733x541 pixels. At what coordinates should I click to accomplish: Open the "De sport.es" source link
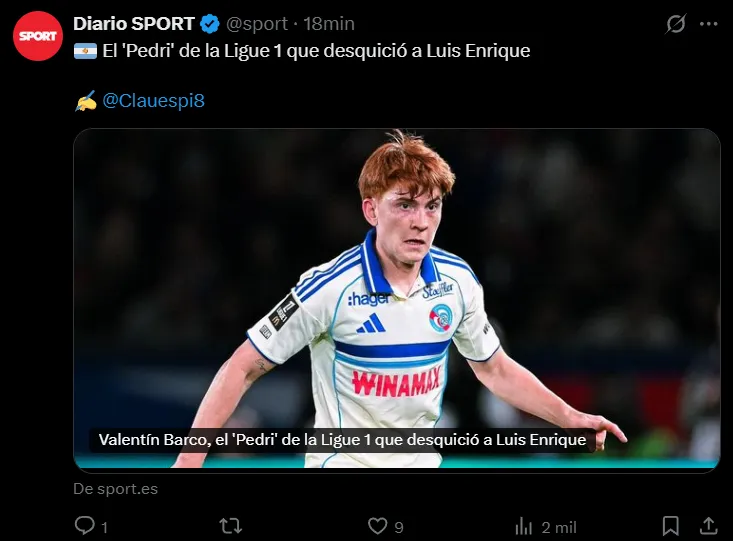(115, 489)
